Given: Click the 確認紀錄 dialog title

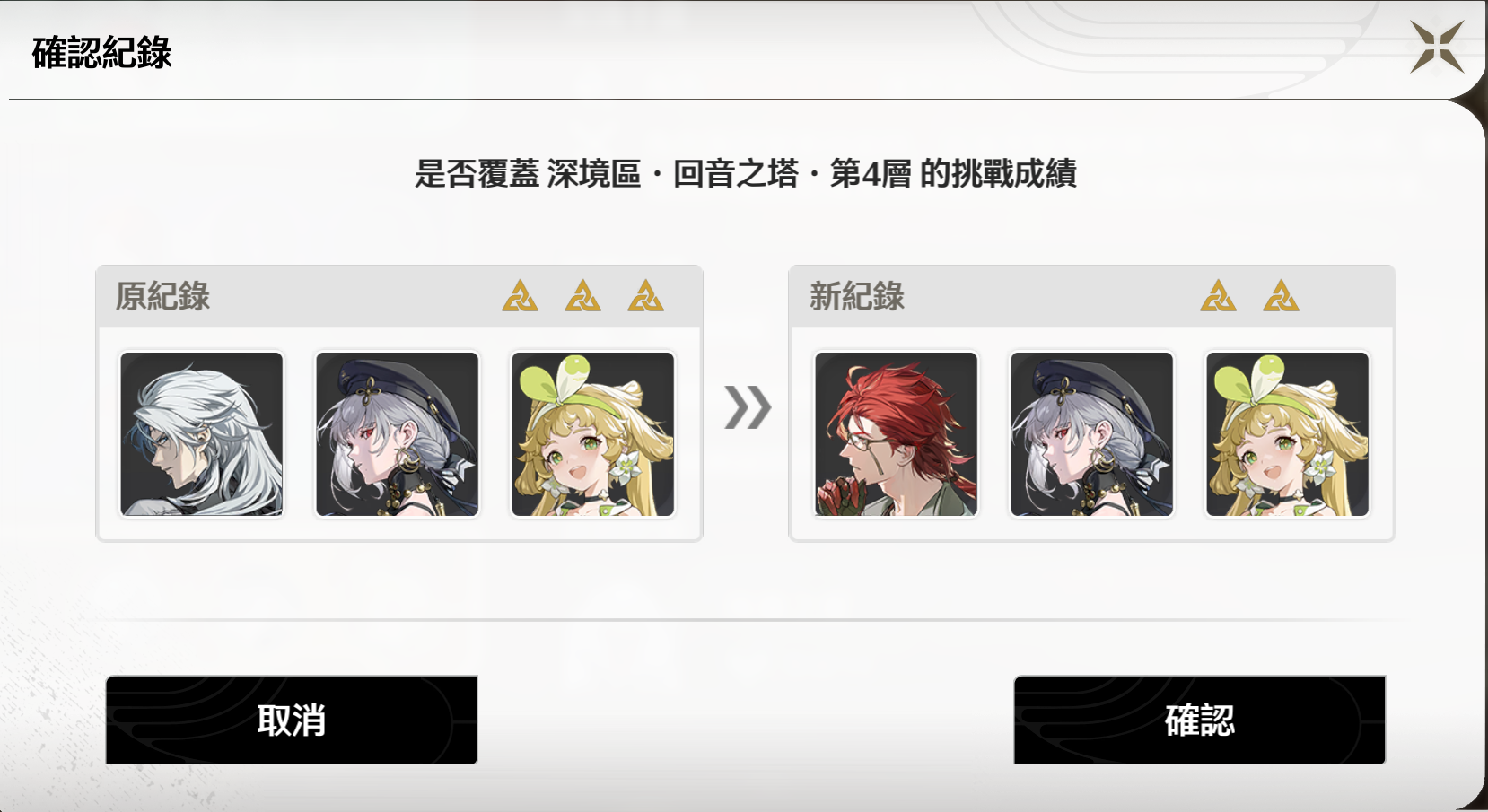Looking at the screenshot, I should (x=101, y=53).
